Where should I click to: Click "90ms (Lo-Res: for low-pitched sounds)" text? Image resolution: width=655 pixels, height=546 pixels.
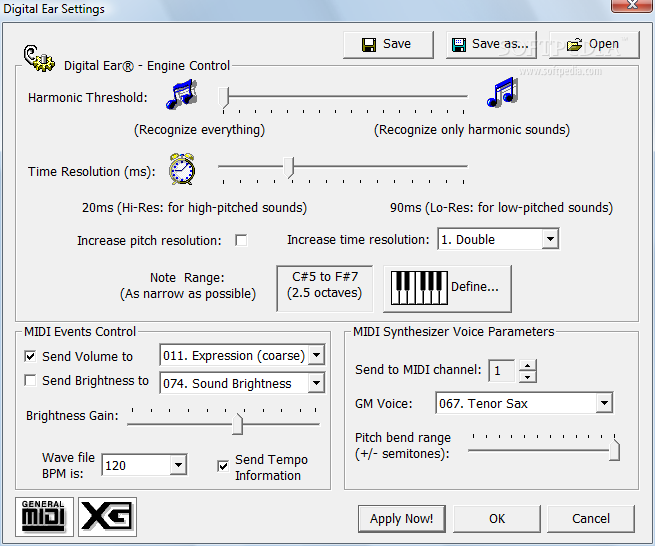(501, 208)
